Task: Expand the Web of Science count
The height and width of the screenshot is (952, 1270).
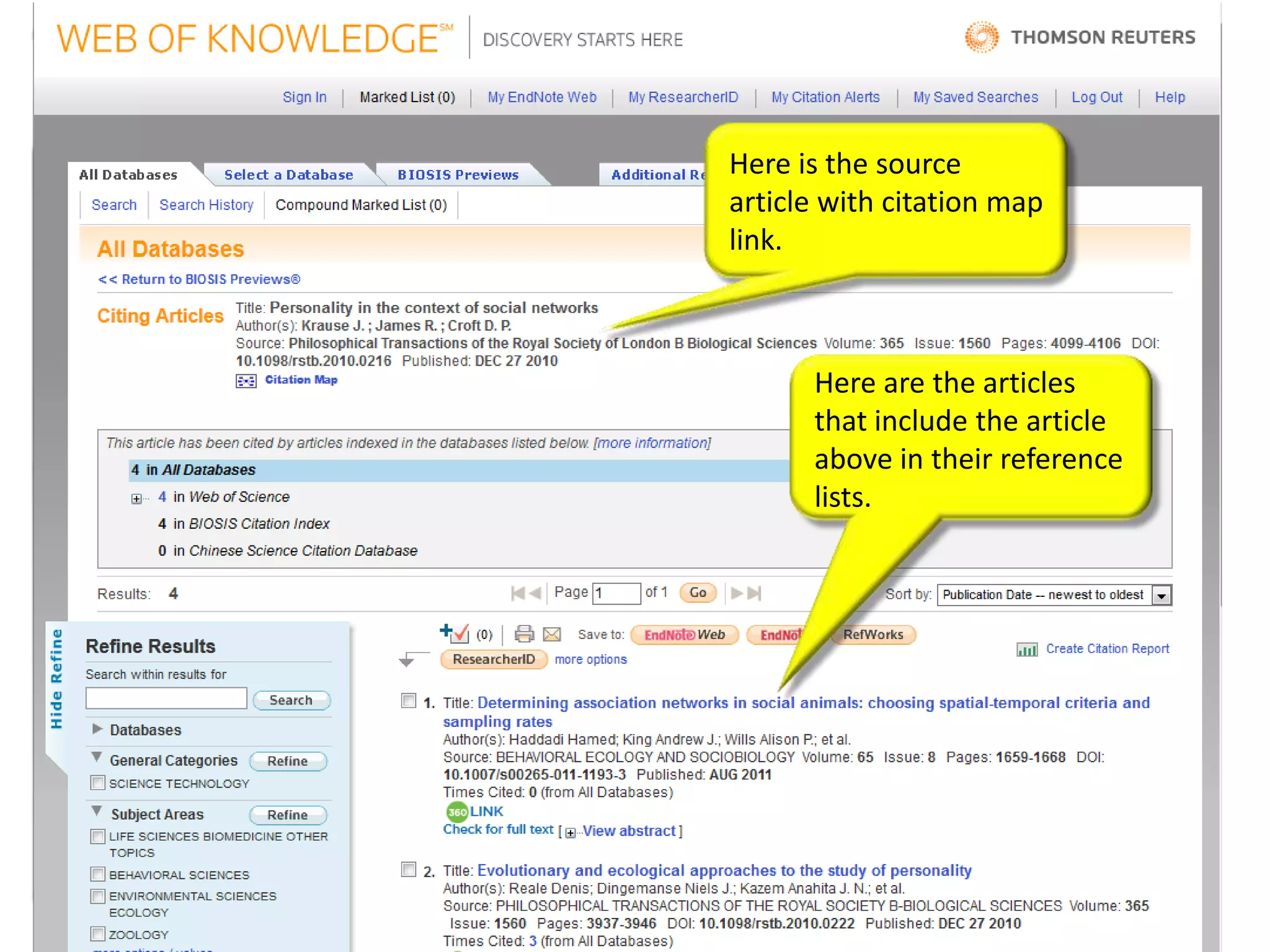Action: tap(136, 498)
